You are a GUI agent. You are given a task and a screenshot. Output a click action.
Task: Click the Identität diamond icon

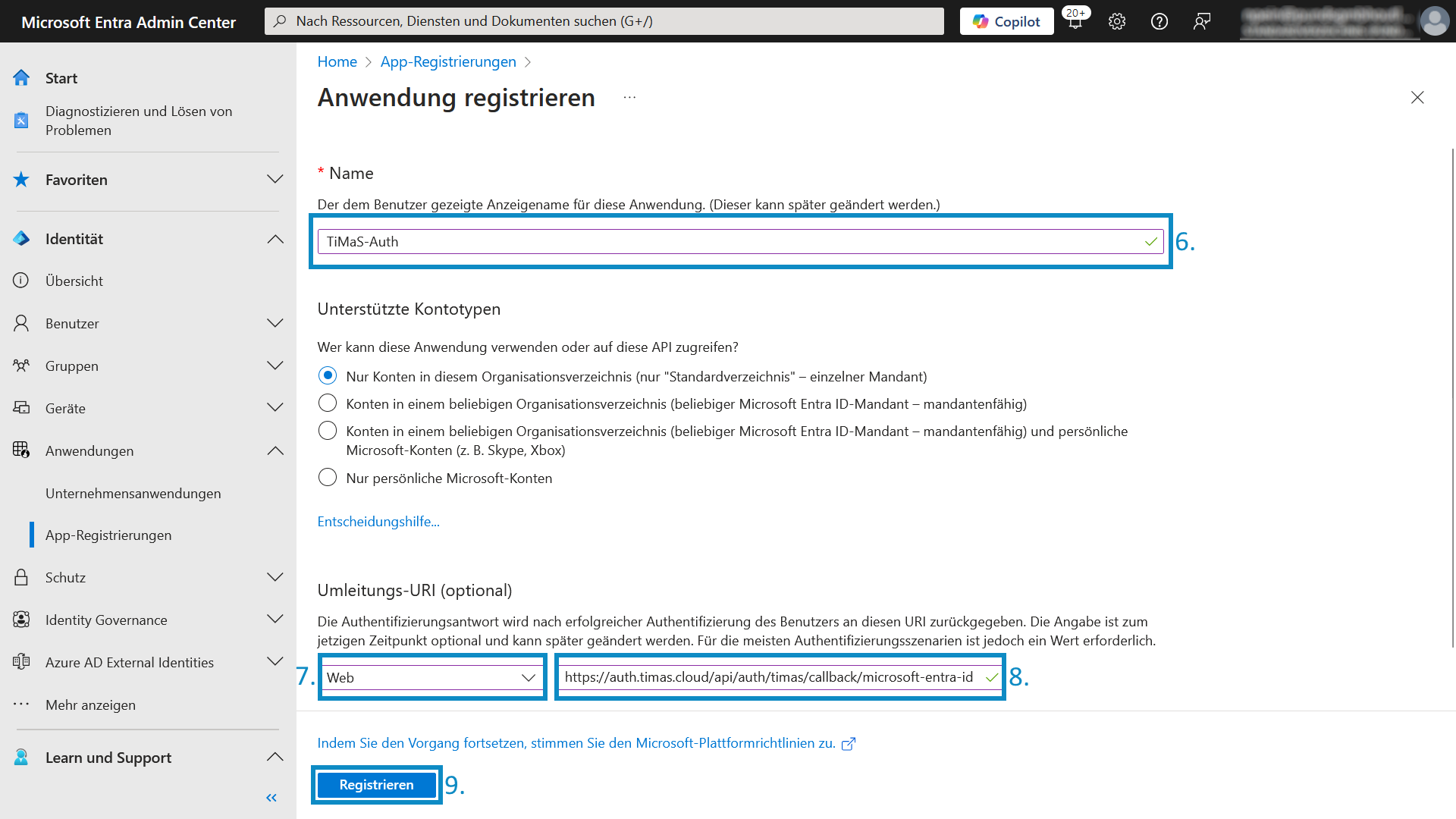[x=21, y=238]
